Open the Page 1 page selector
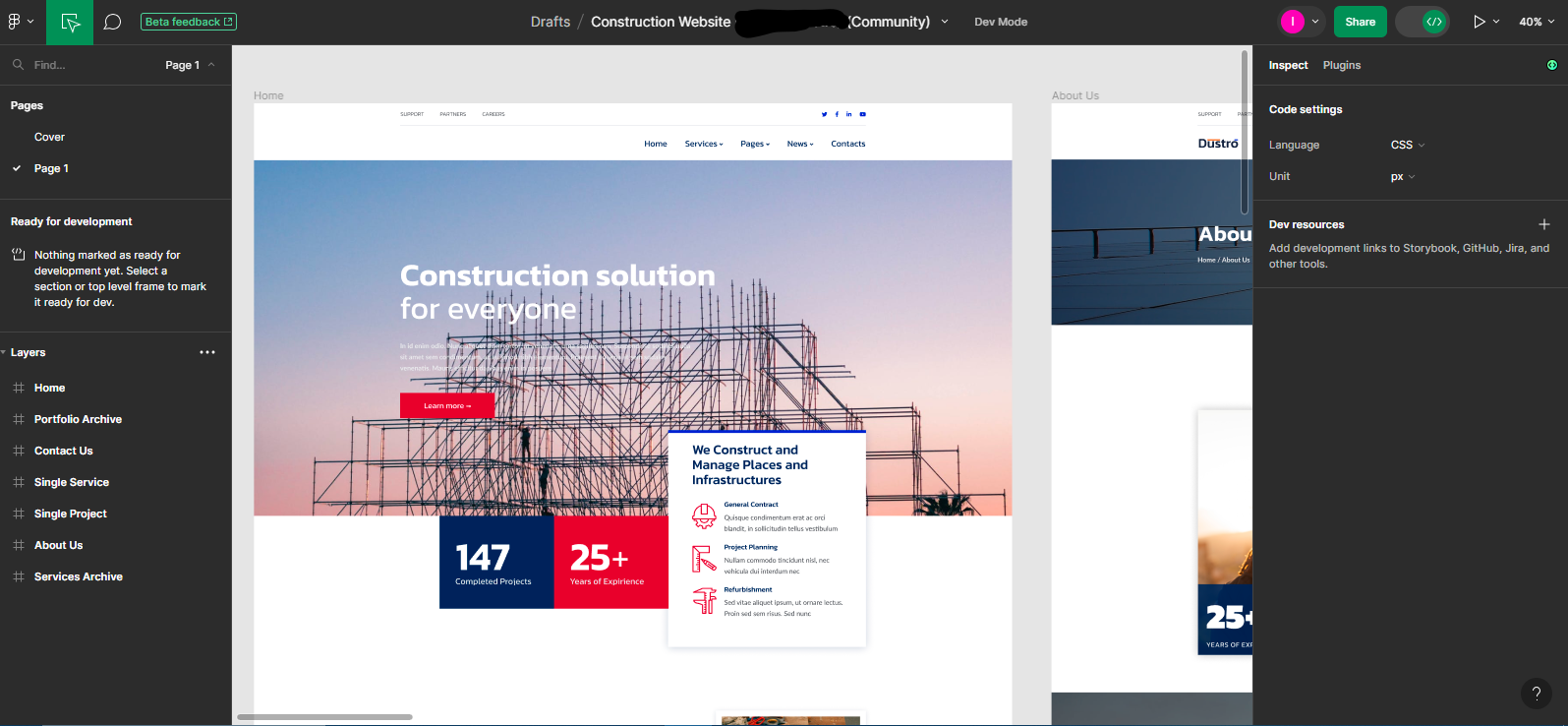 pyautogui.click(x=190, y=65)
